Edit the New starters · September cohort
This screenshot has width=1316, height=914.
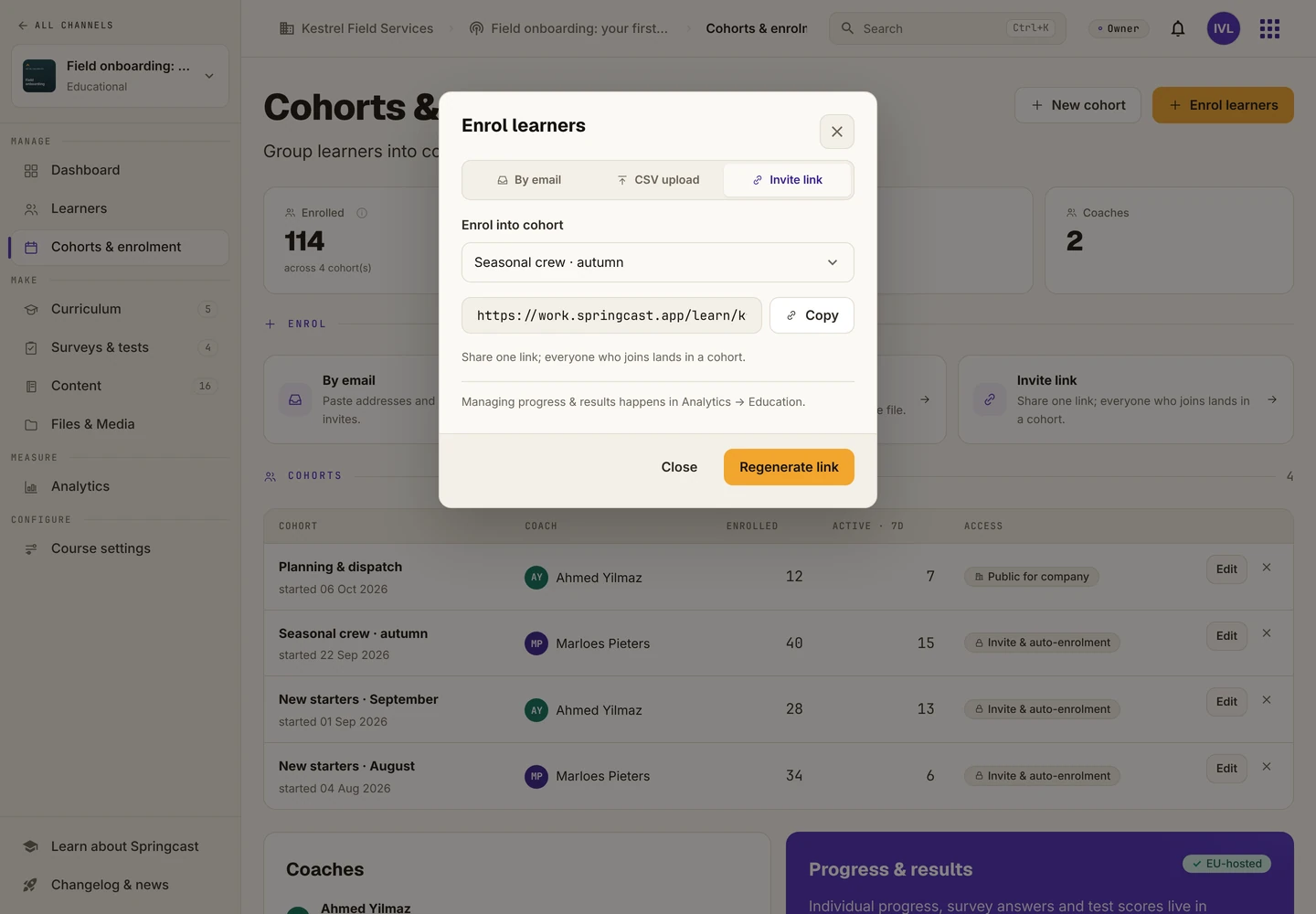[1226, 702]
